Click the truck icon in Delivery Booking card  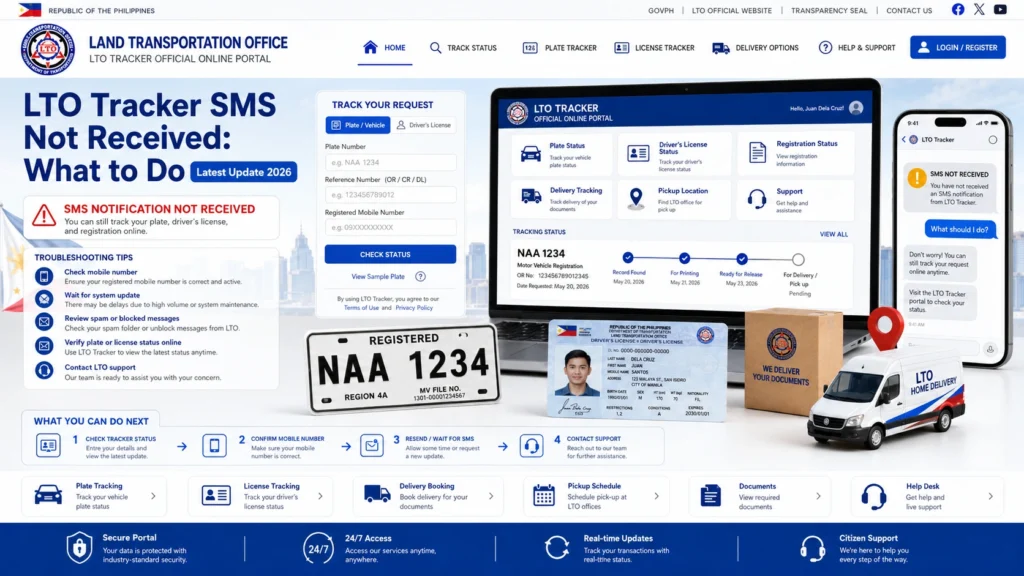tap(377, 494)
